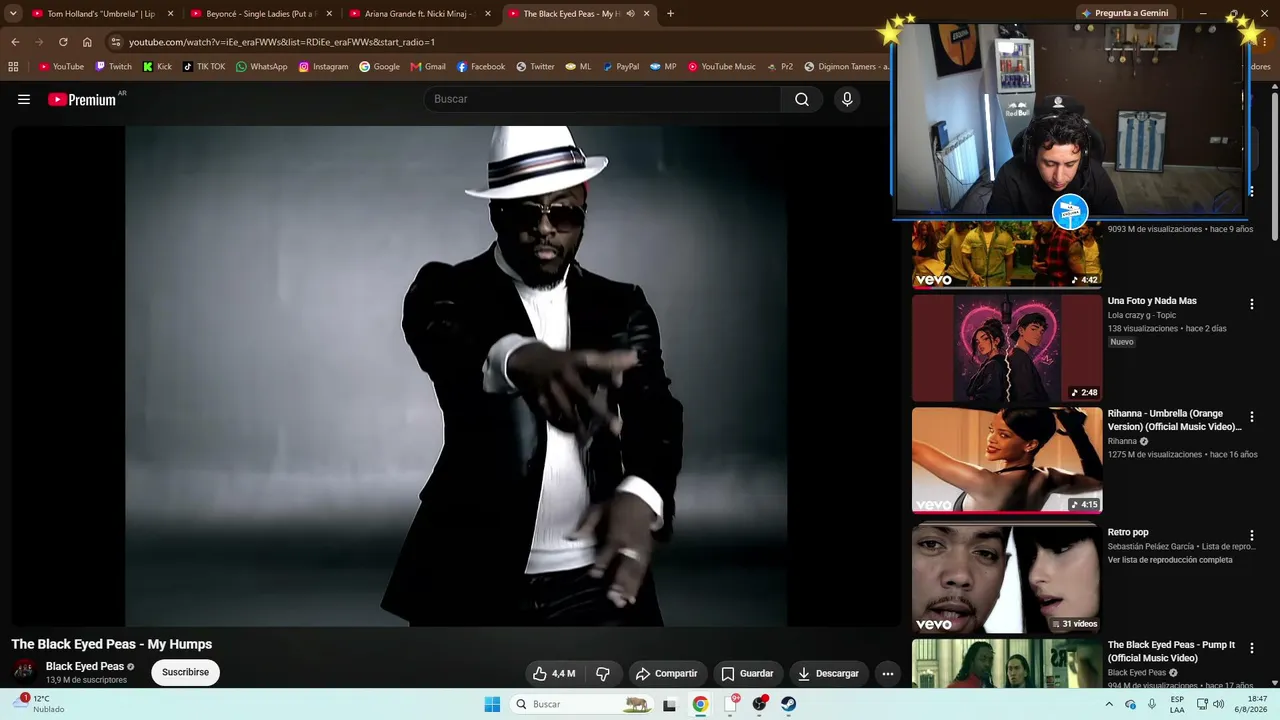
Task: Download the video with Descargar
Action: click(x=828, y=673)
